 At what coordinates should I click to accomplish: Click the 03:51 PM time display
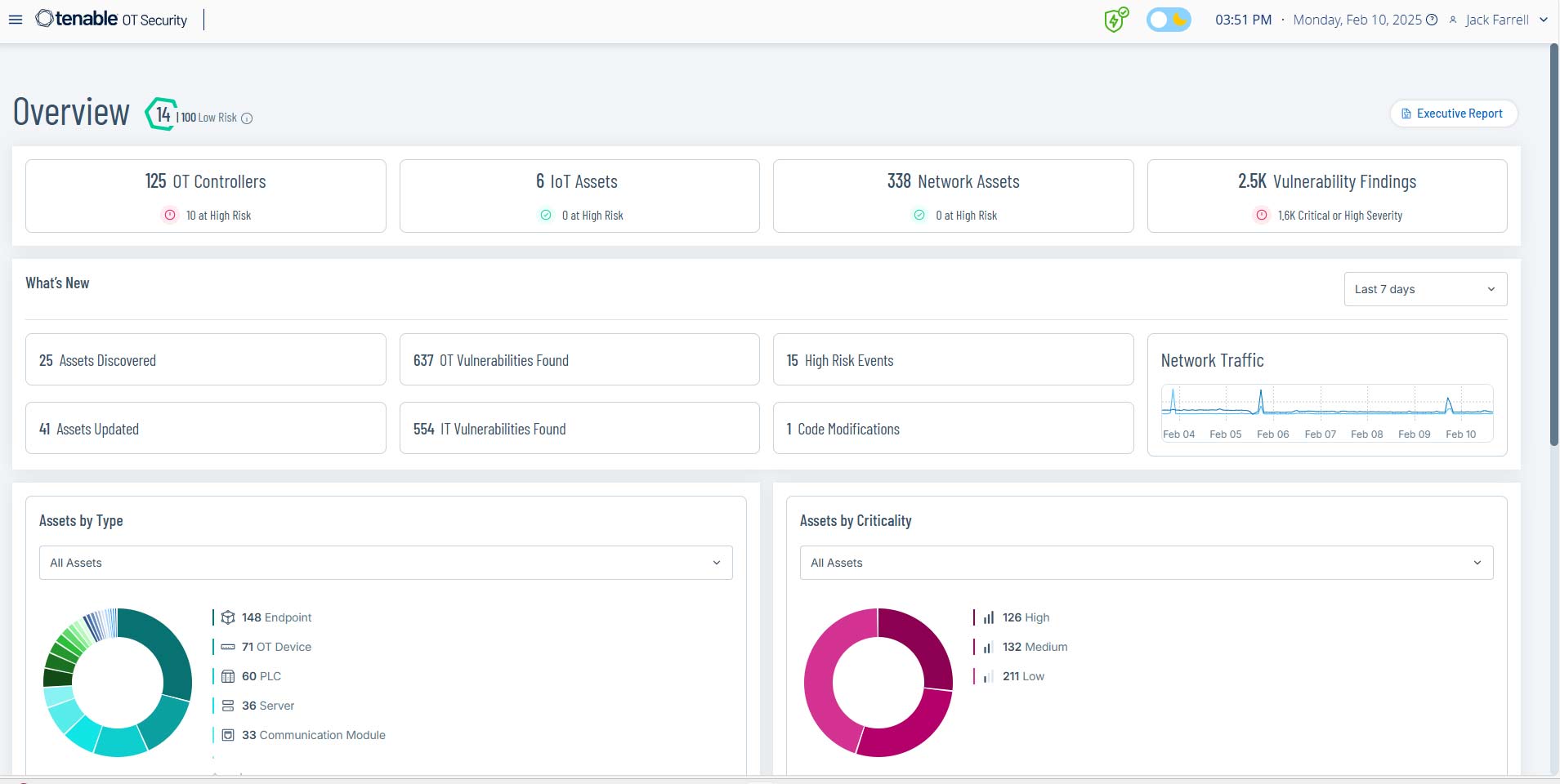(1243, 20)
